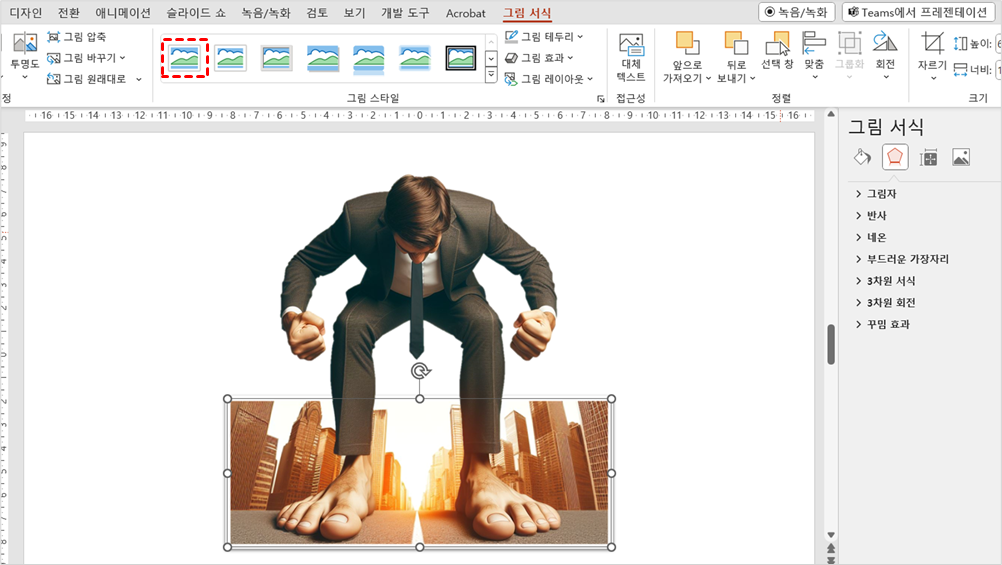Viewport: 1002px width, 565px height.
Task: Click the rotation handle above city image
Action: point(420,371)
